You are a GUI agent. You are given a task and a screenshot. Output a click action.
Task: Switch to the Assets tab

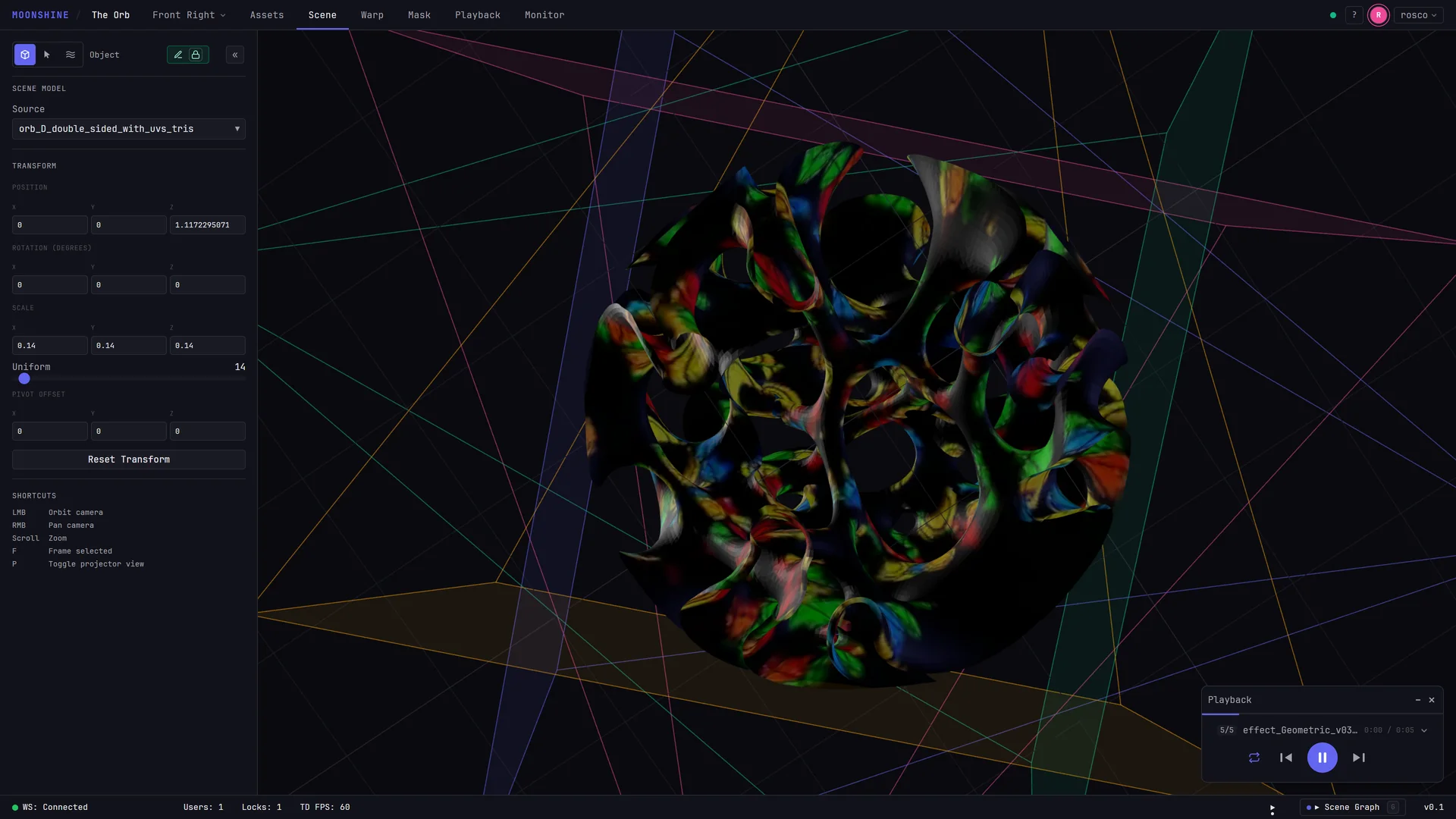[x=267, y=15]
